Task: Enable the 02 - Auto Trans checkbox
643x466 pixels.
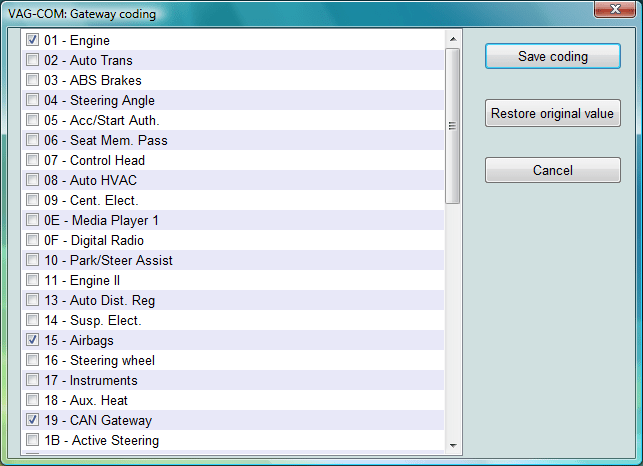Action: coord(32,60)
